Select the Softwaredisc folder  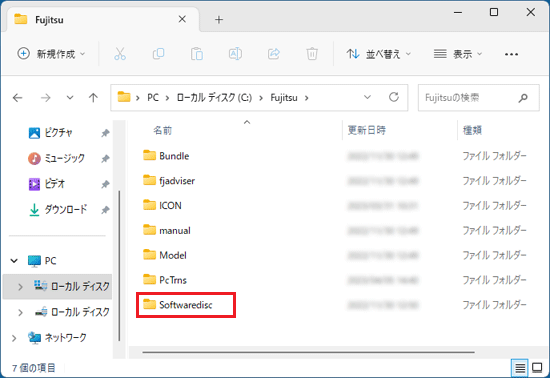coord(177,305)
